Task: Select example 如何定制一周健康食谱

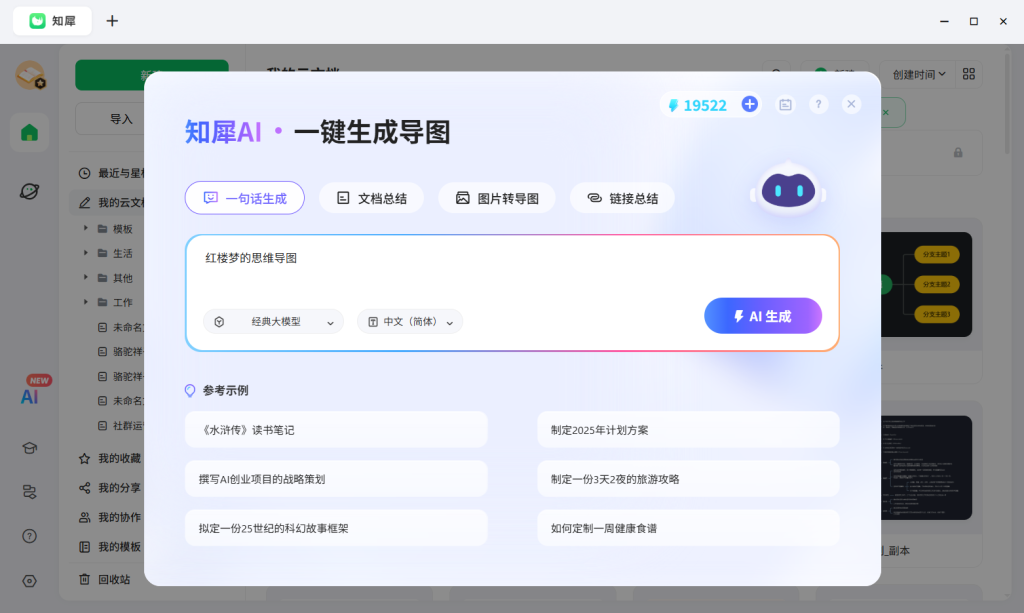Action: tap(688, 527)
